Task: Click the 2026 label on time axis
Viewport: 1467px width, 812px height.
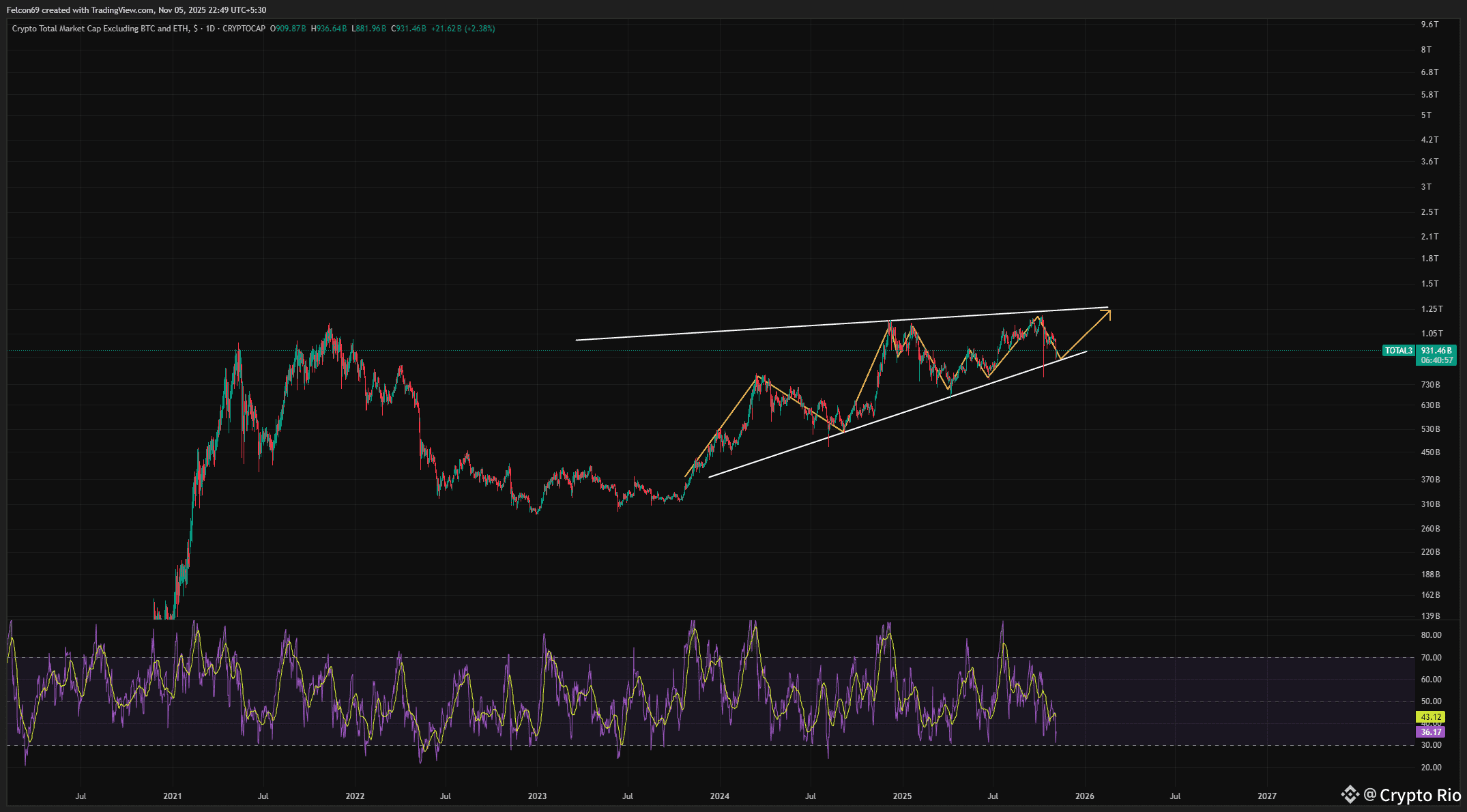Action: pyautogui.click(x=1084, y=796)
